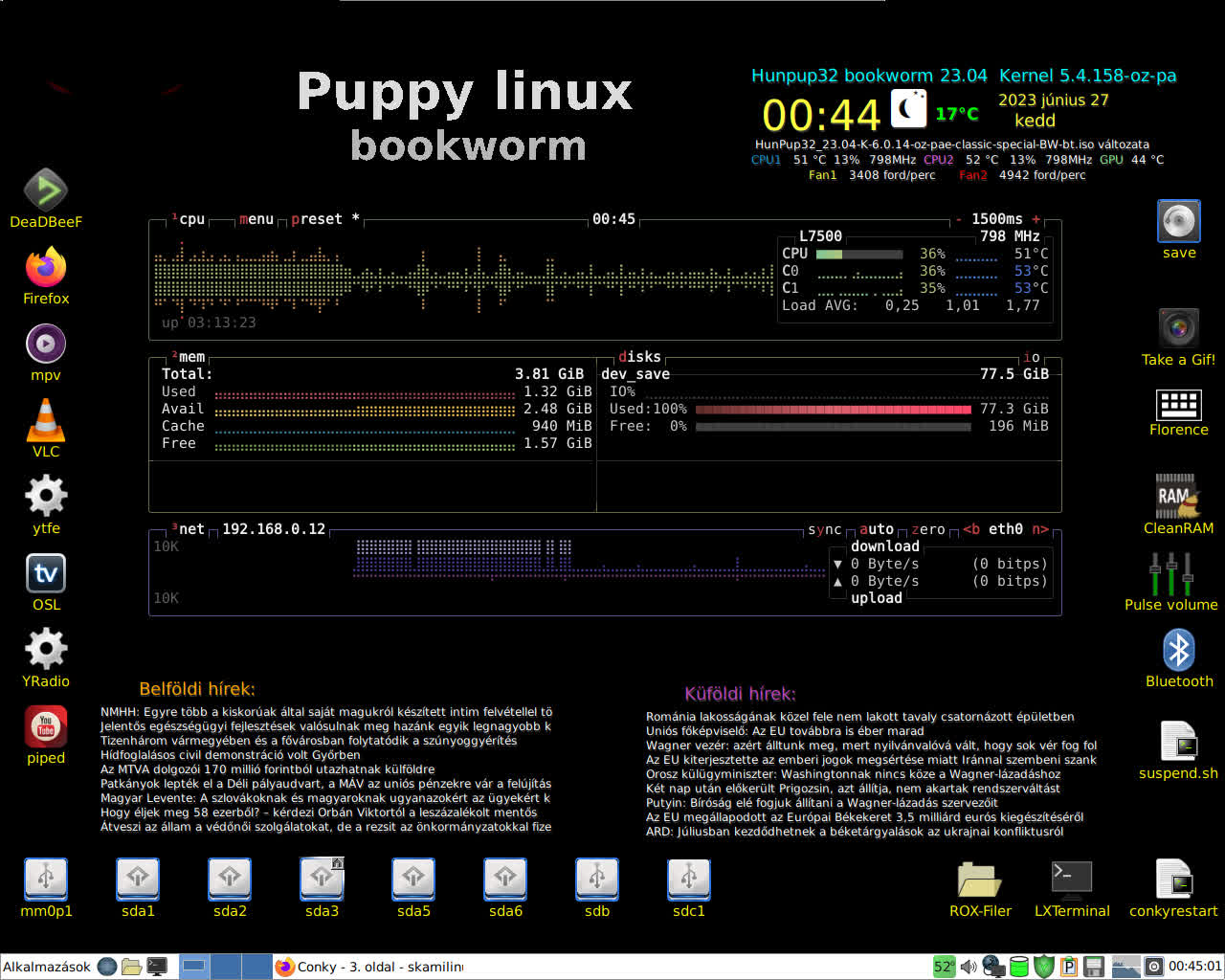Click the taskbar clock 00:45:01
The width and height of the screenshot is (1225, 980).
pyautogui.click(x=1194, y=967)
